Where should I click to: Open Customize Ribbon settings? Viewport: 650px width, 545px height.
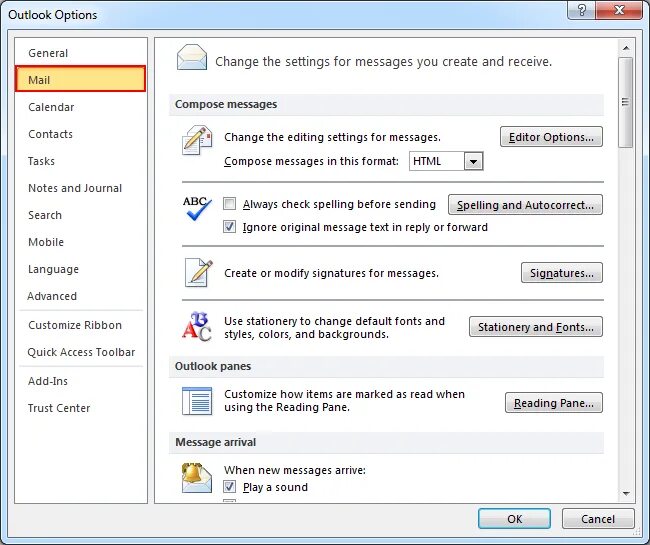(80, 325)
